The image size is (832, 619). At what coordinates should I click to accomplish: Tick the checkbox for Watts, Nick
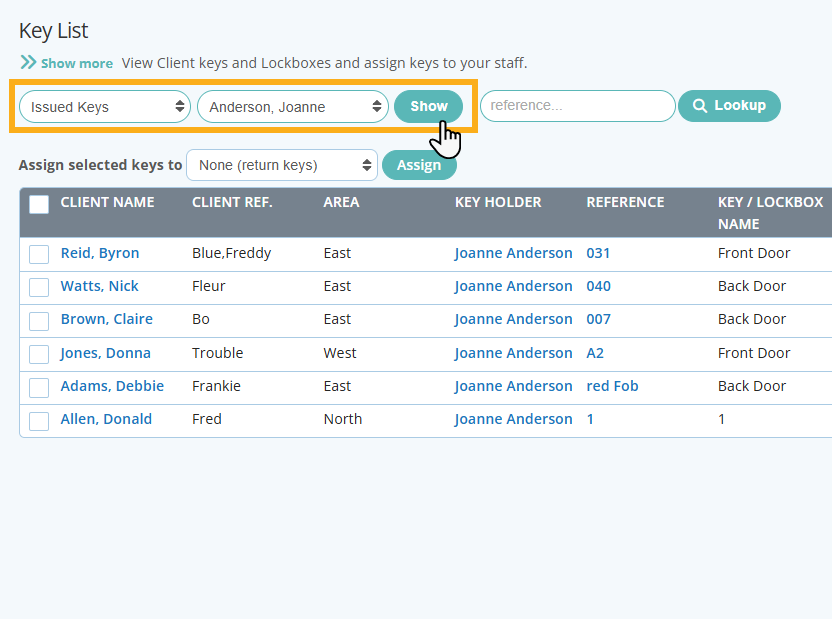(39, 287)
